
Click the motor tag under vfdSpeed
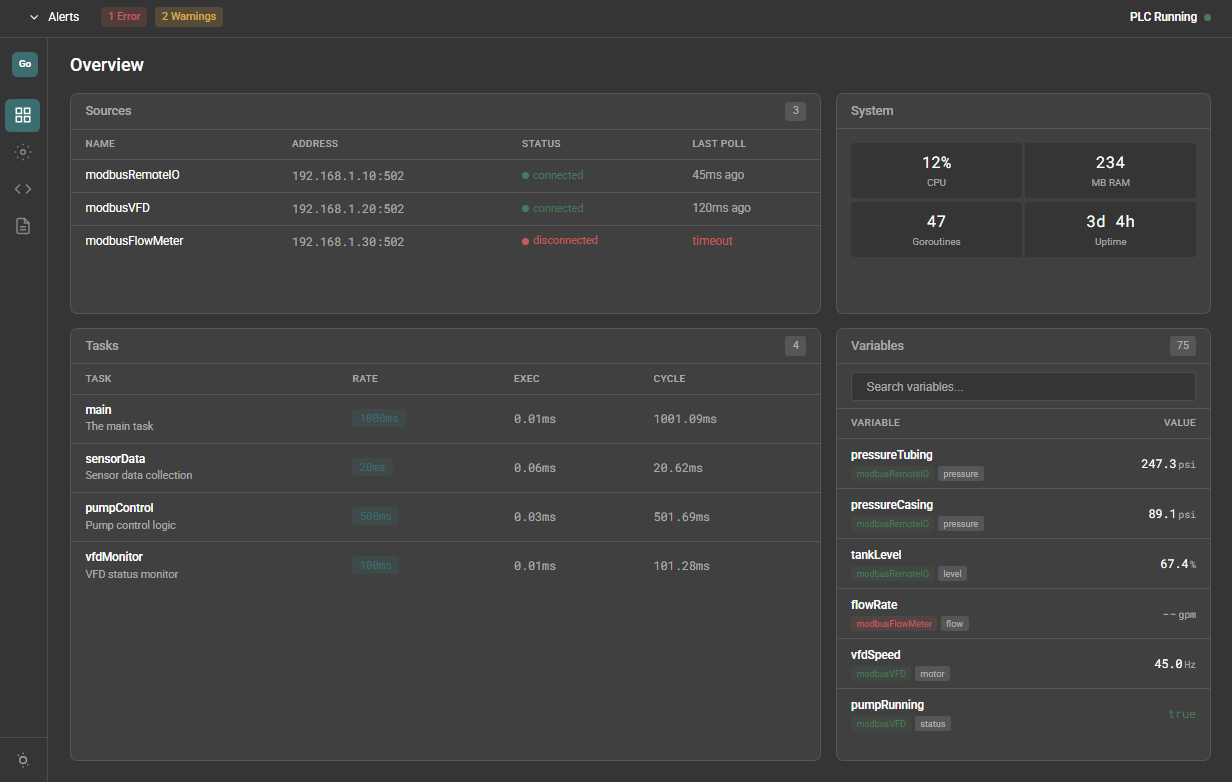coord(932,674)
